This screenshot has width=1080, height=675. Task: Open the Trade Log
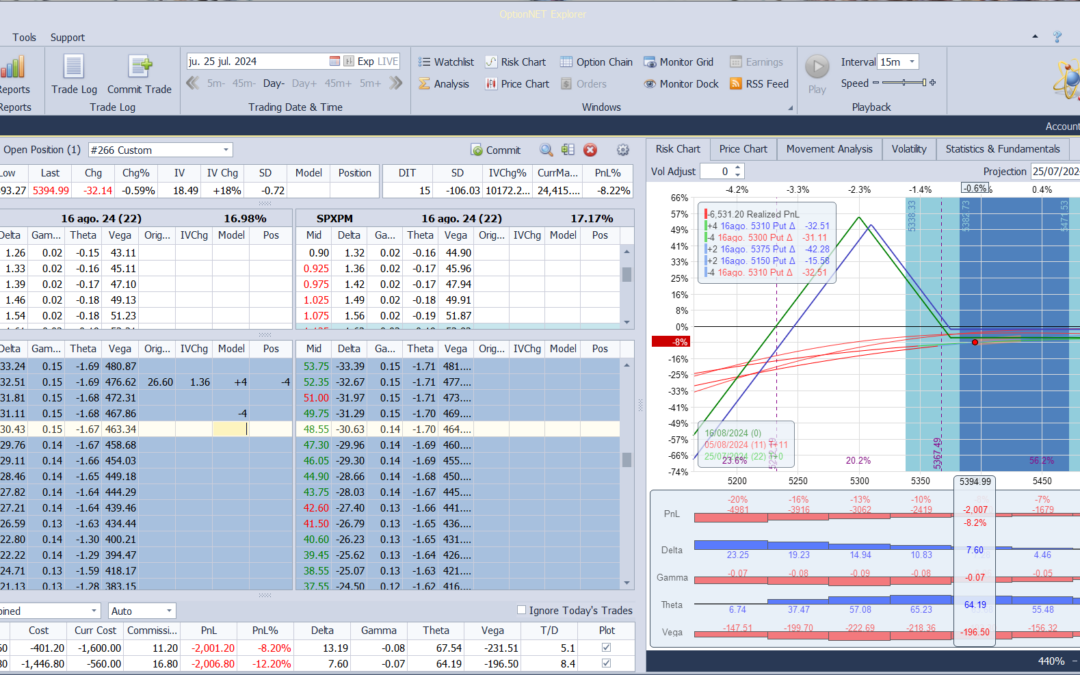click(74, 74)
